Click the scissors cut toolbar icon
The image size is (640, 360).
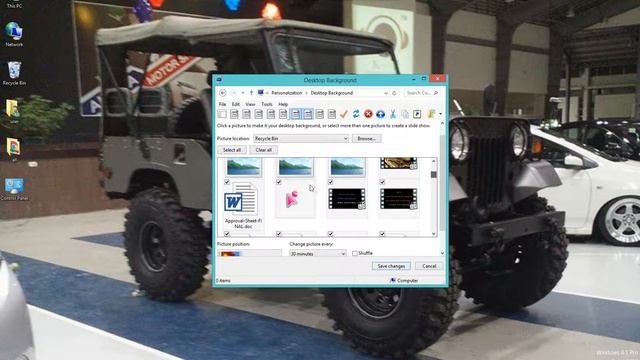(x=393, y=114)
